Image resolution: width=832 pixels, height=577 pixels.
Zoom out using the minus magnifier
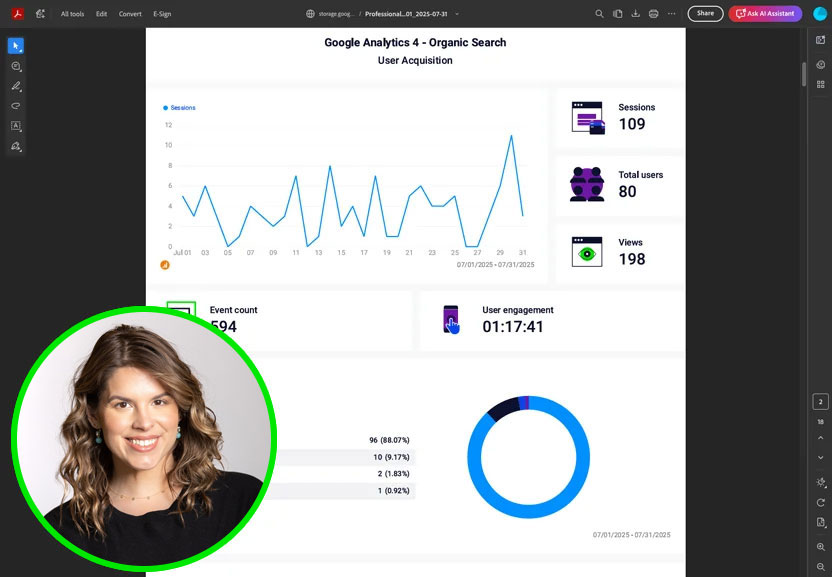[820, 567]
